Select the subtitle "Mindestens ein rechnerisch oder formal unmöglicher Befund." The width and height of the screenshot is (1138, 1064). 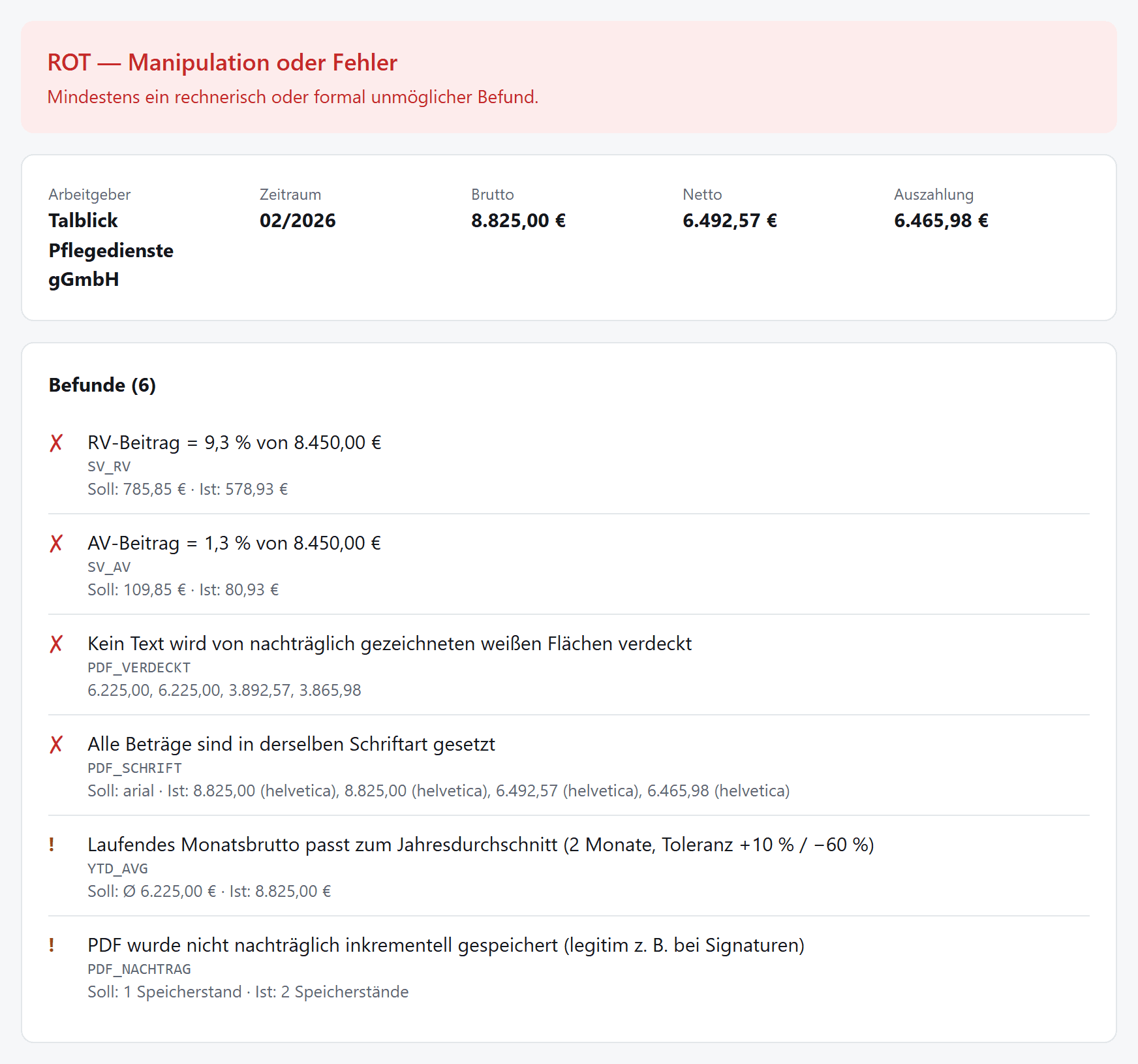point(293,97)
